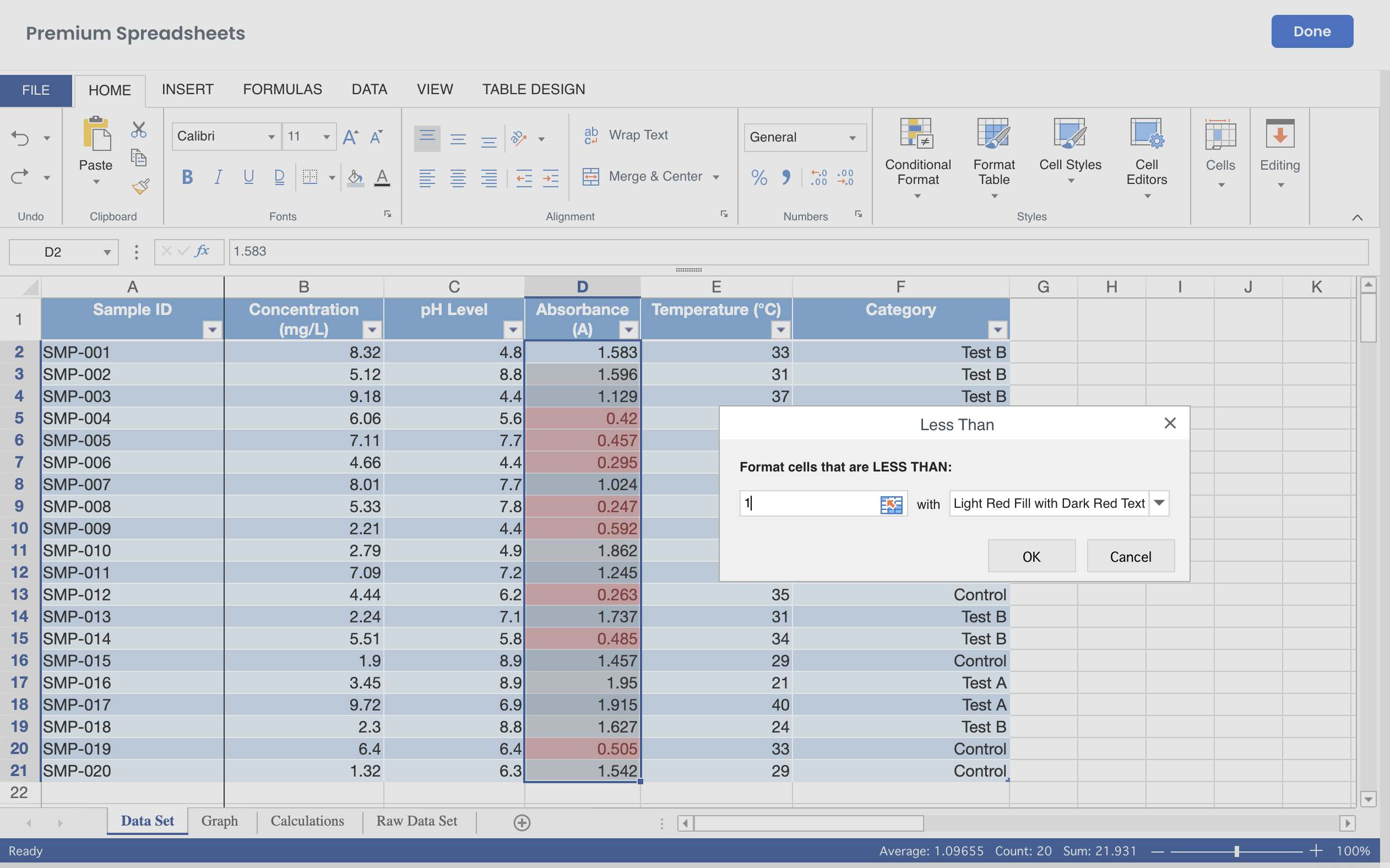Open the format style dropdown in the dialog
Screen dimensions: 1390x868
coord(1159,503)
